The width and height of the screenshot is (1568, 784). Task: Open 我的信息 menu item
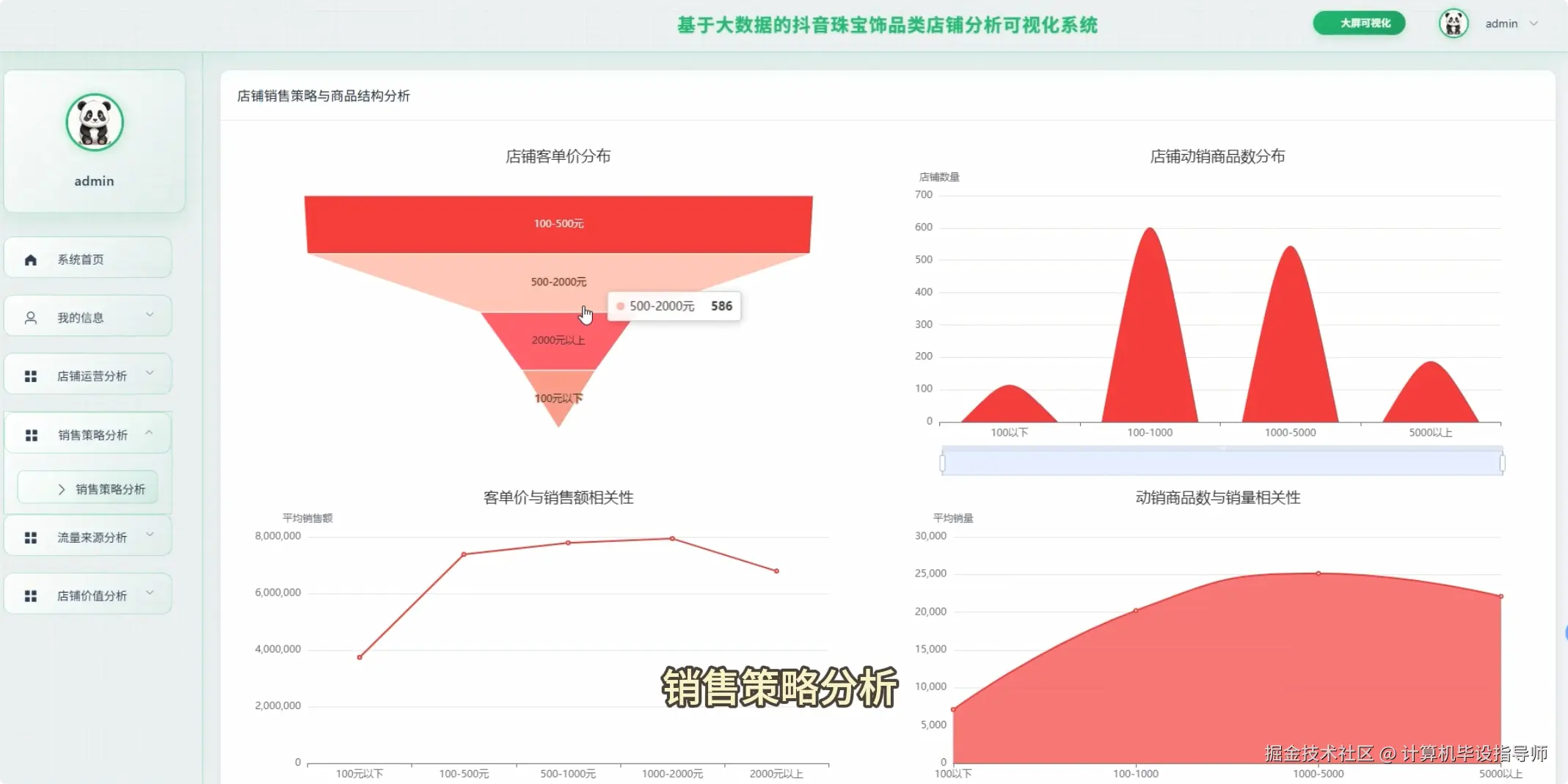click(88, 316)
